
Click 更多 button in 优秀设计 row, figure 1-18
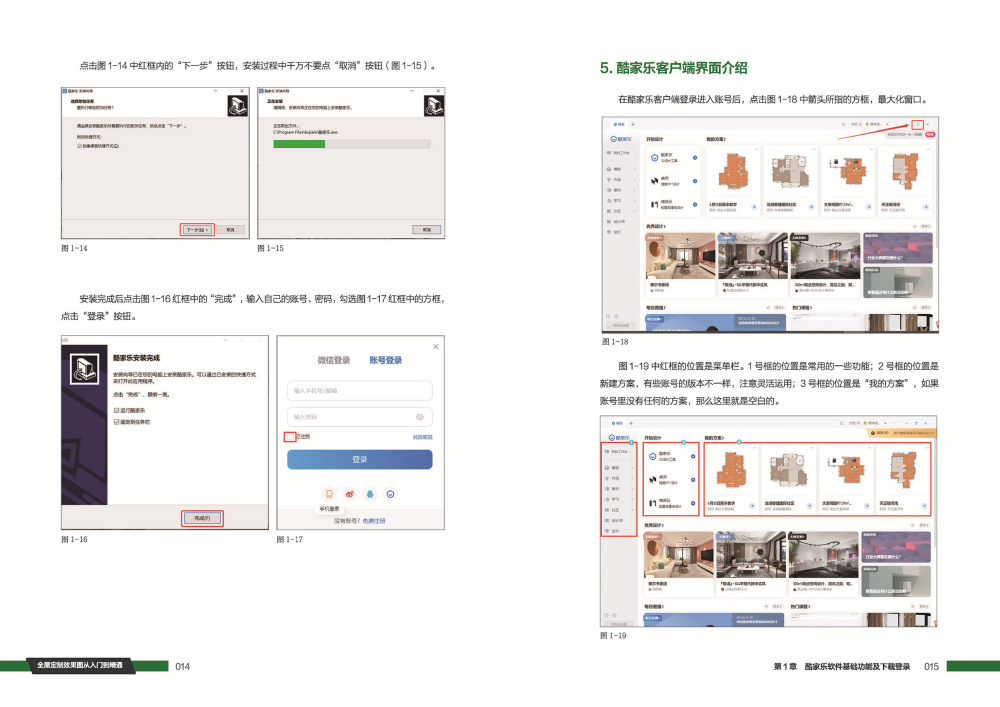point(925,226)
